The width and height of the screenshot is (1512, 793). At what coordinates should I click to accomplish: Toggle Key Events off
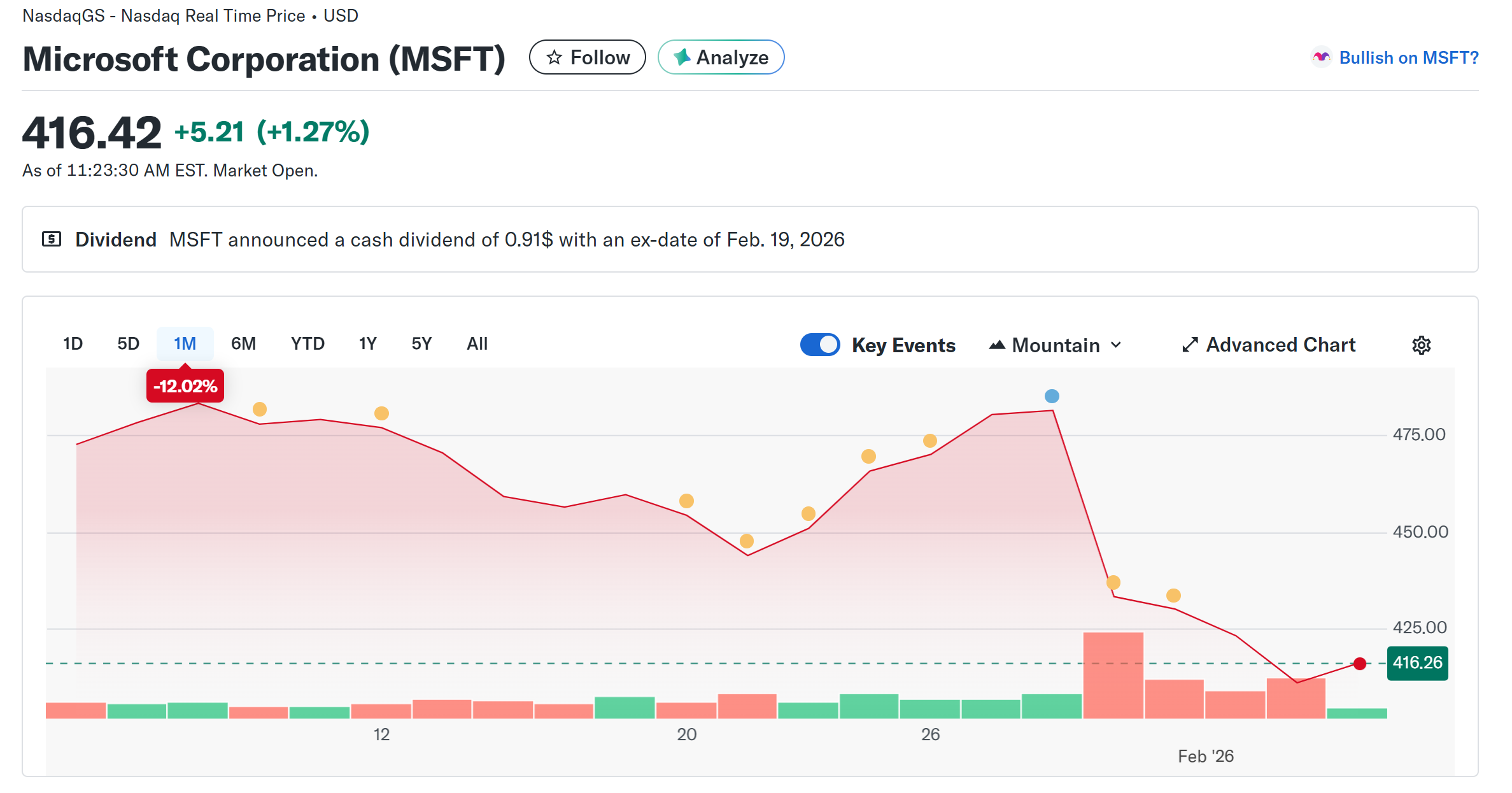pyautogui.click(x=820, y=344)
